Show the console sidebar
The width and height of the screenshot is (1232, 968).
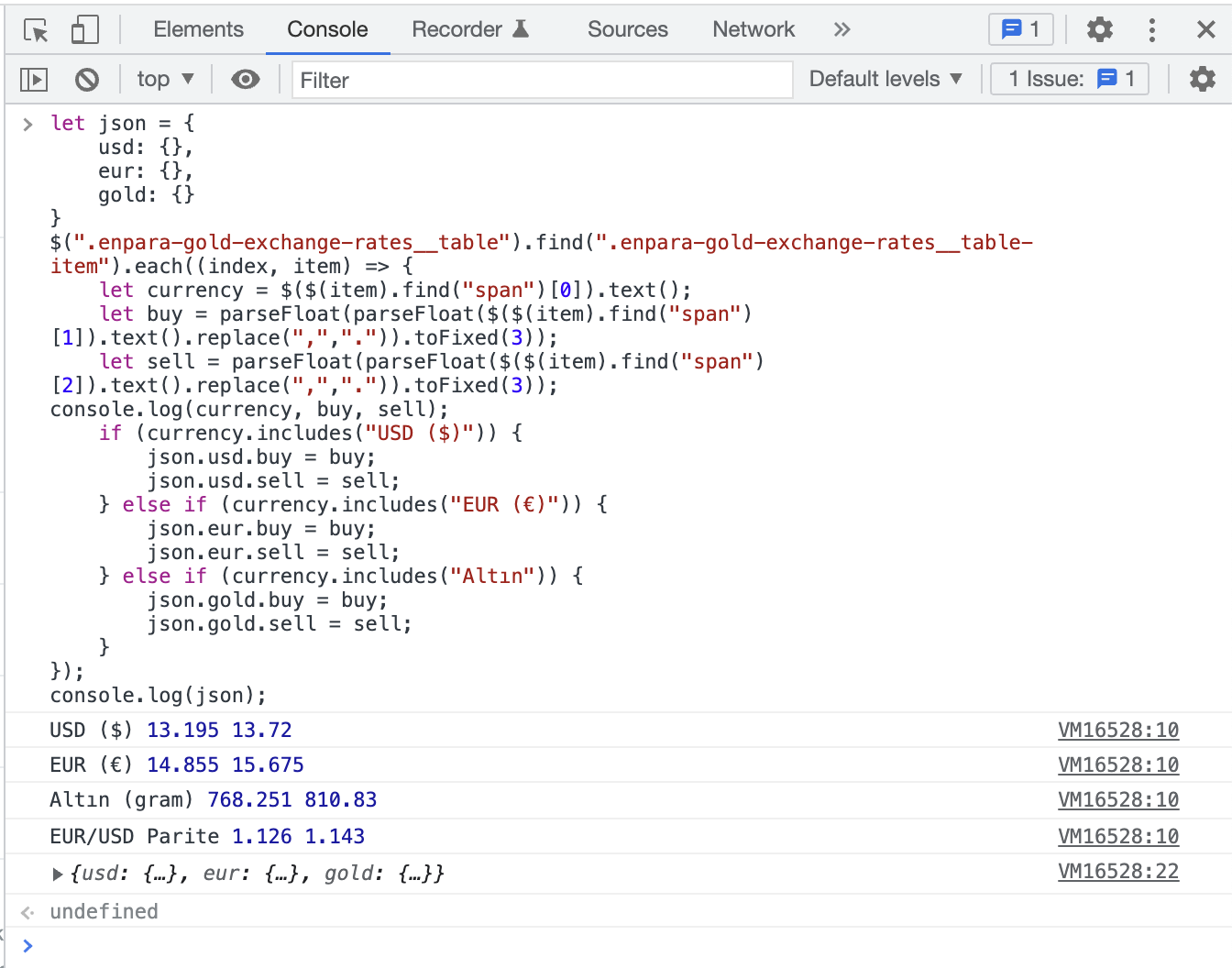[34, 80]
